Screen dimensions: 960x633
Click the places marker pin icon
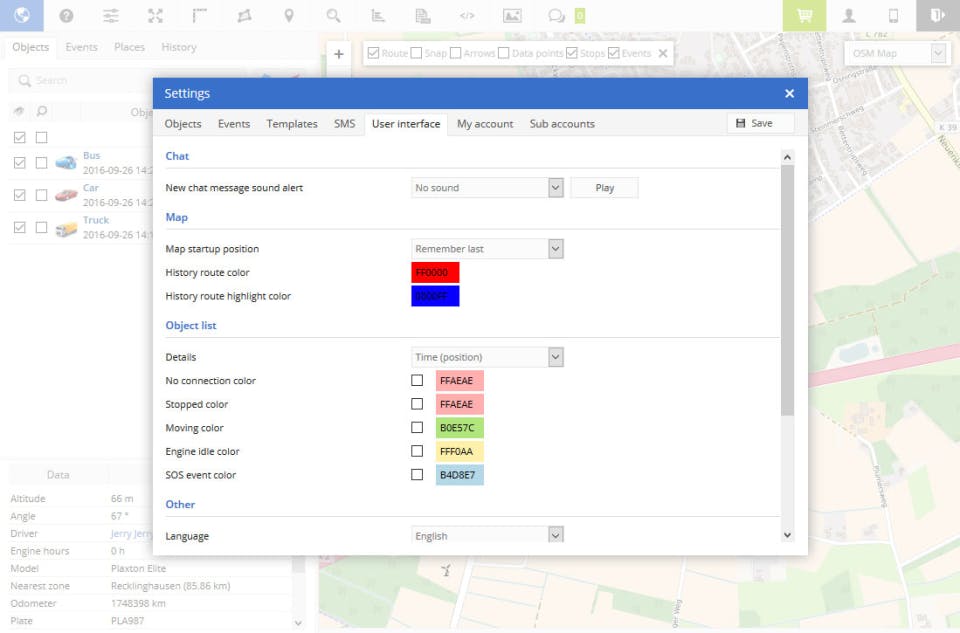[x=289, y=15]
